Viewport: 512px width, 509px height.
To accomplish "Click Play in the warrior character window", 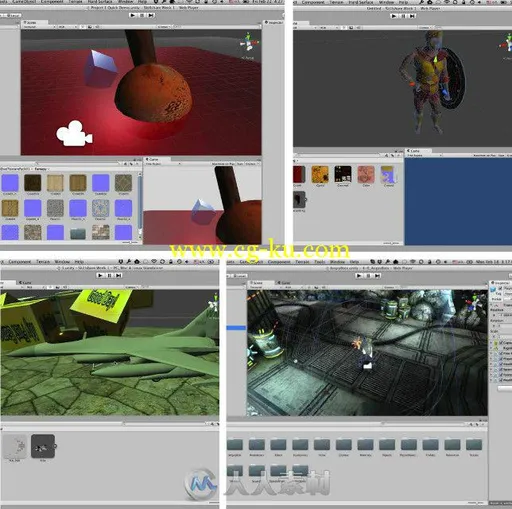I will (394, 16).
